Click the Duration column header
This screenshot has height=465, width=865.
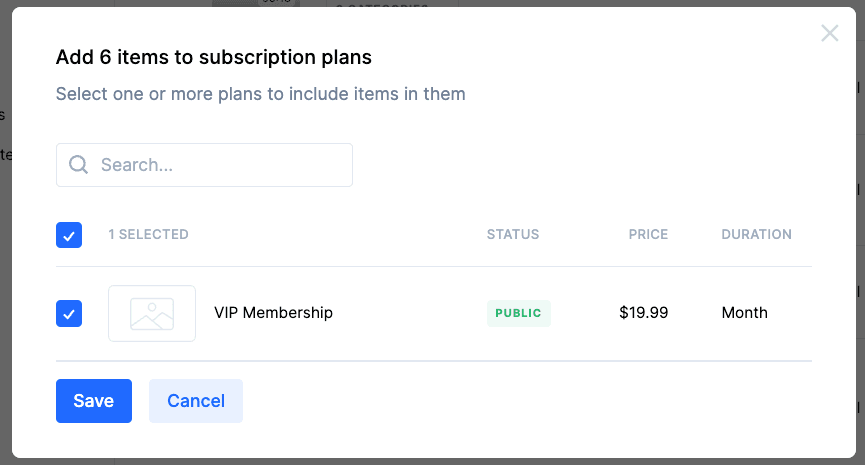[756, 235]
